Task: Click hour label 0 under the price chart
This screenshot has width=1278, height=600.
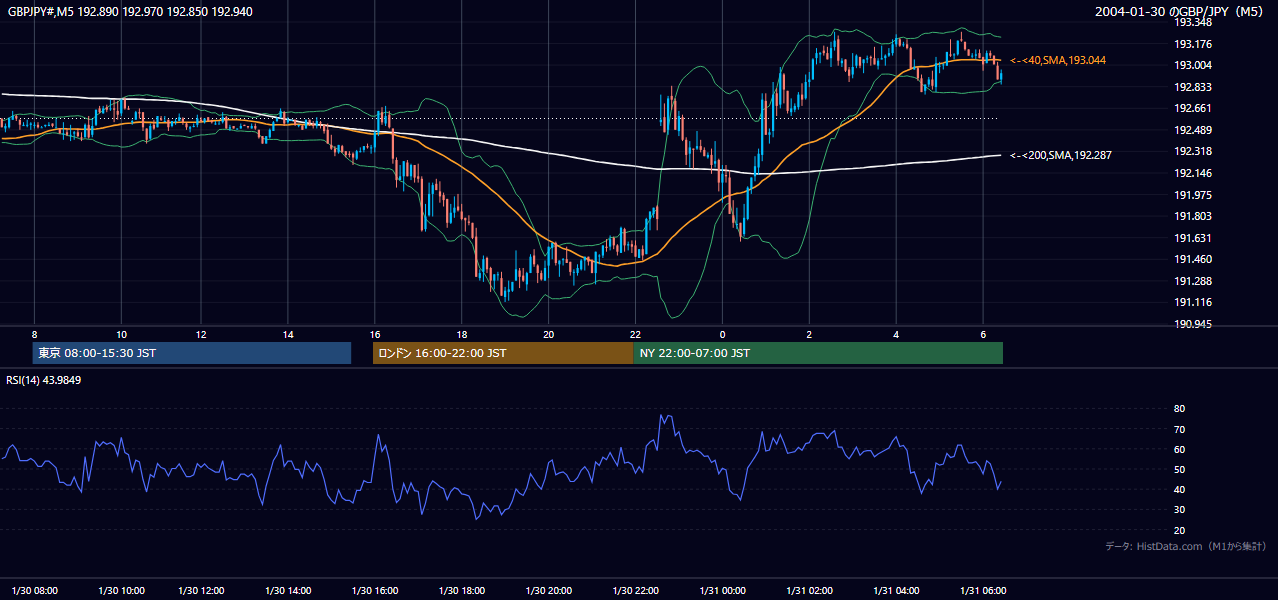Action: pos(722,334)
